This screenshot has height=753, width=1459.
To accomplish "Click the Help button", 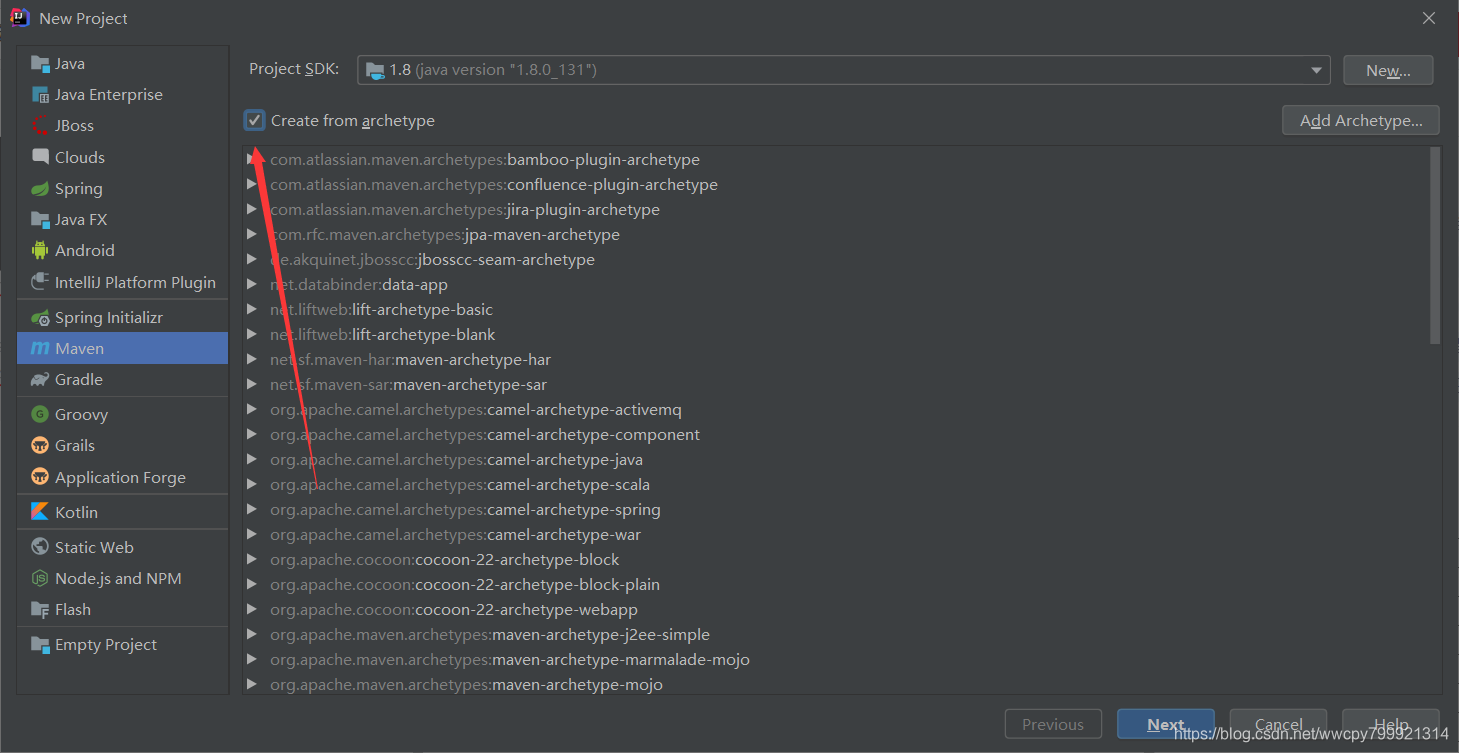I will 1391,724.
